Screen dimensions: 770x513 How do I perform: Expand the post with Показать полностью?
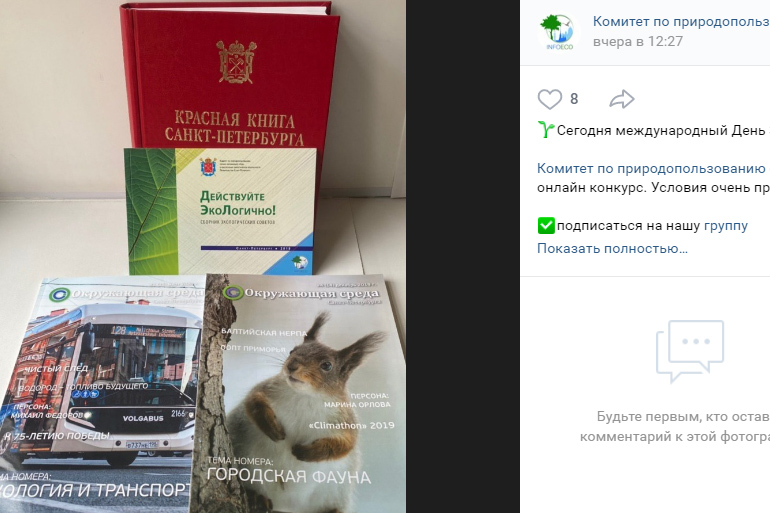(x=612, y=248)
